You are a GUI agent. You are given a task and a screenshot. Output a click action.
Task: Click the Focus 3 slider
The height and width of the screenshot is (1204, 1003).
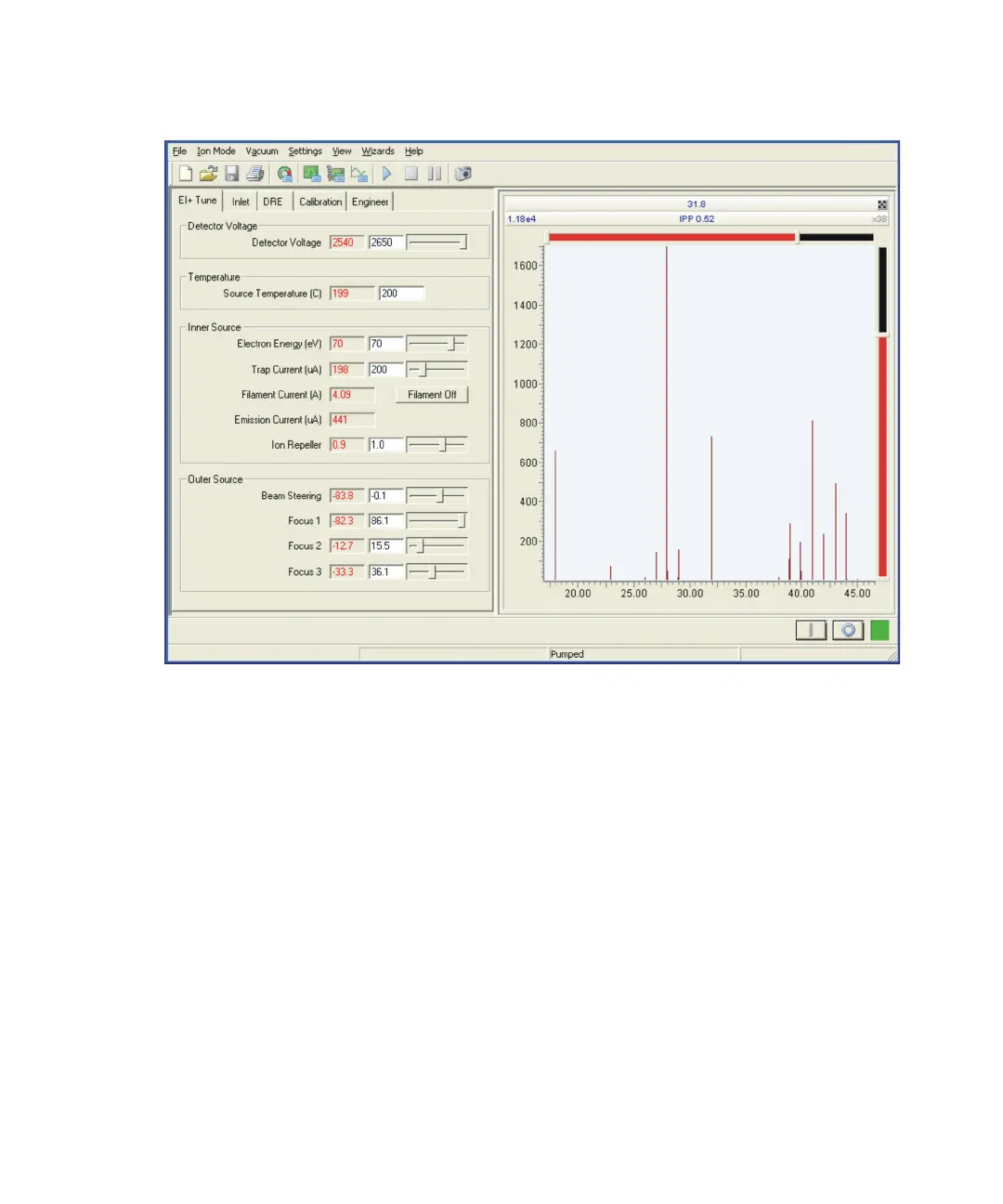[x=436, y=572]
